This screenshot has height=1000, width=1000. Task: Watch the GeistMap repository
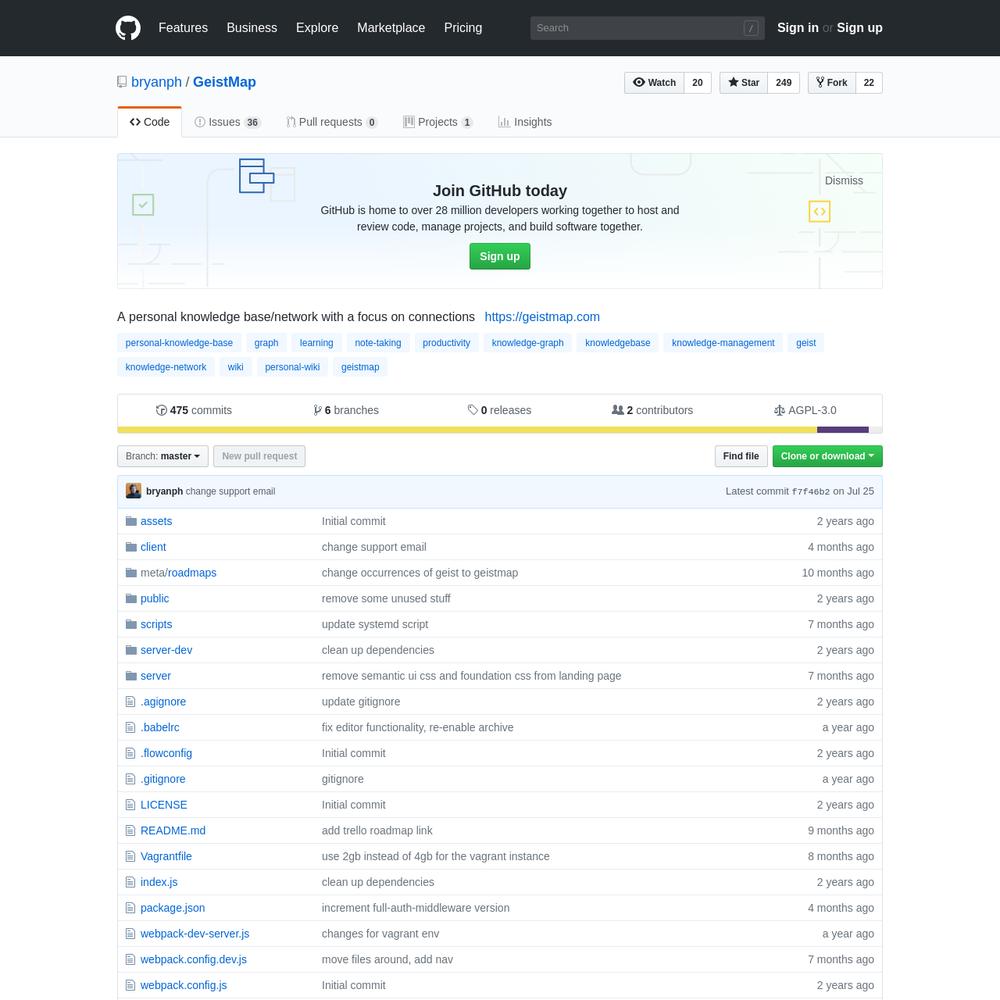point(654,83)
